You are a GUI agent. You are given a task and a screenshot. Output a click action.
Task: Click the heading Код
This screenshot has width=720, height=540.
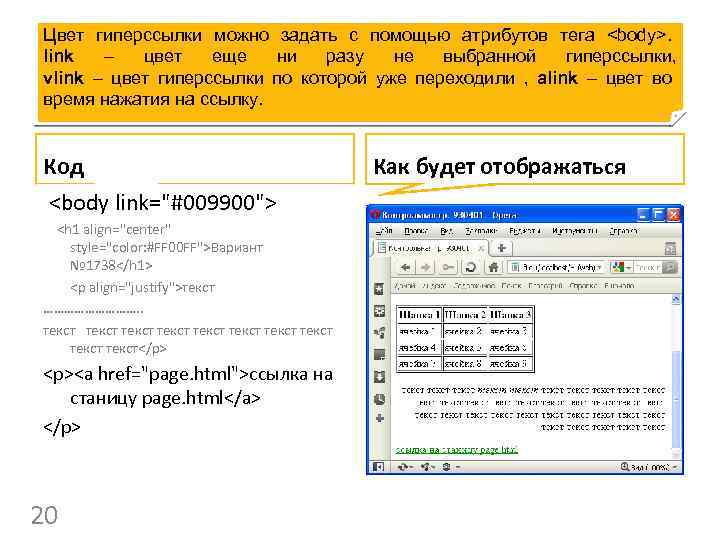click(64, 166)
